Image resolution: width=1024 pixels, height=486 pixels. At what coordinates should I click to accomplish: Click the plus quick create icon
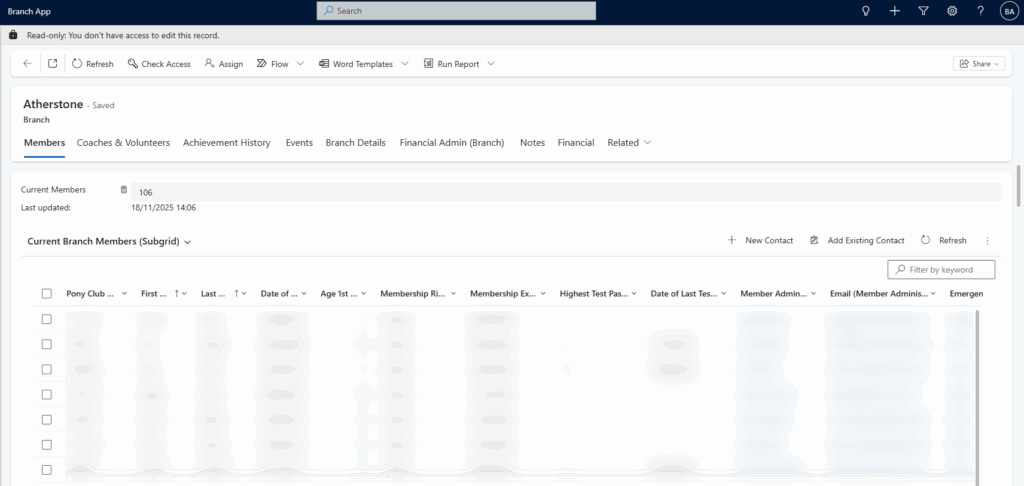pos(895,11)
